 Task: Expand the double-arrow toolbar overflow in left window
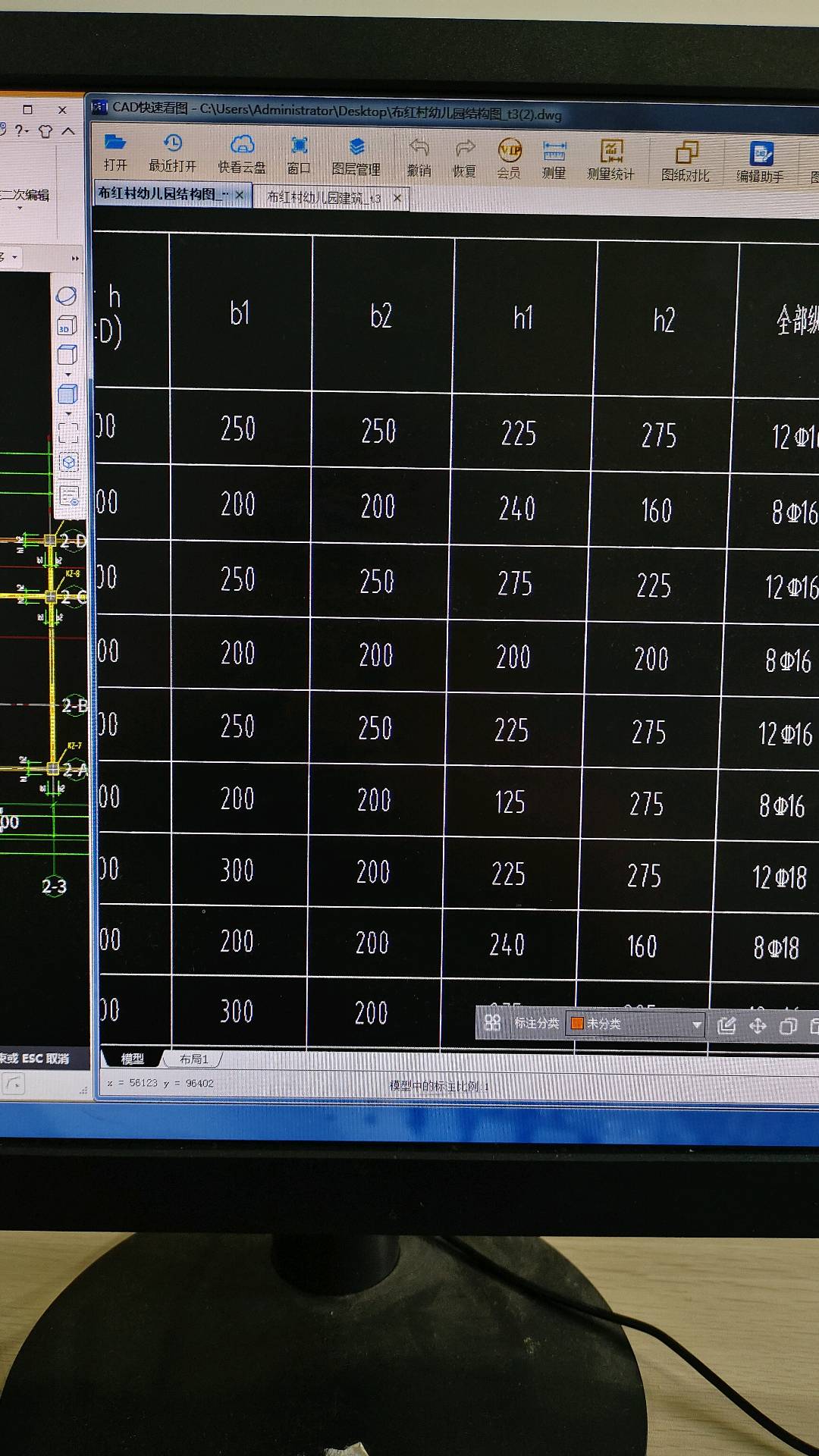75,259
